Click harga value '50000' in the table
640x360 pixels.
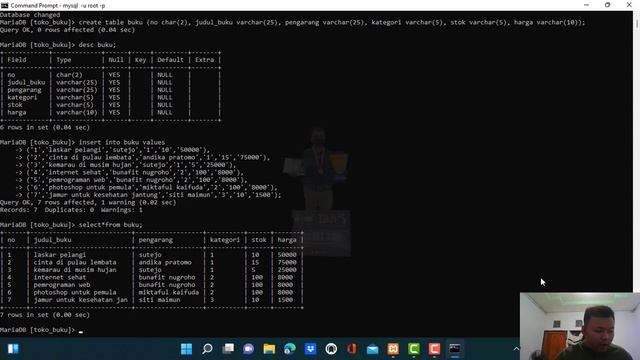287,255
